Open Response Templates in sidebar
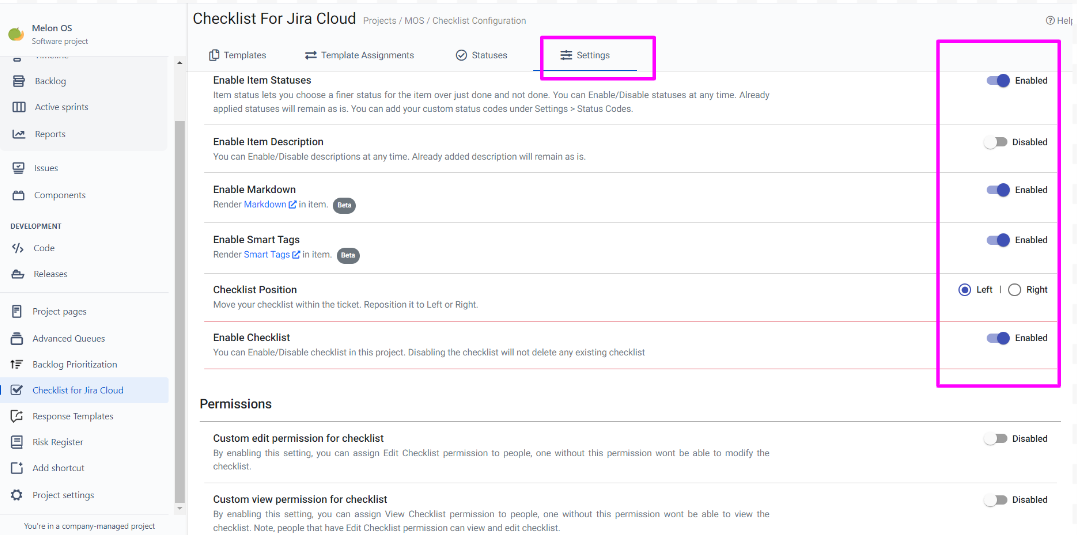The width and height of the screenshot is (1077, 535). (x=72, y=416)
